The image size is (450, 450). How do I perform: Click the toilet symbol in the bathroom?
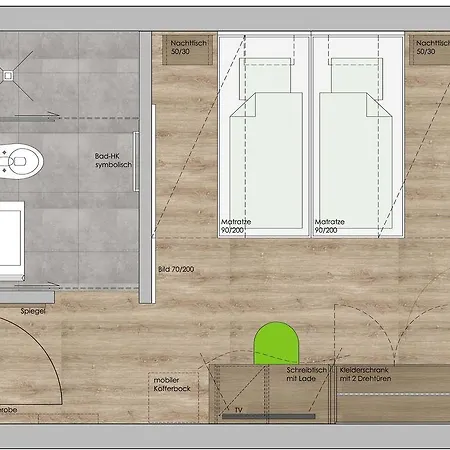21,162
